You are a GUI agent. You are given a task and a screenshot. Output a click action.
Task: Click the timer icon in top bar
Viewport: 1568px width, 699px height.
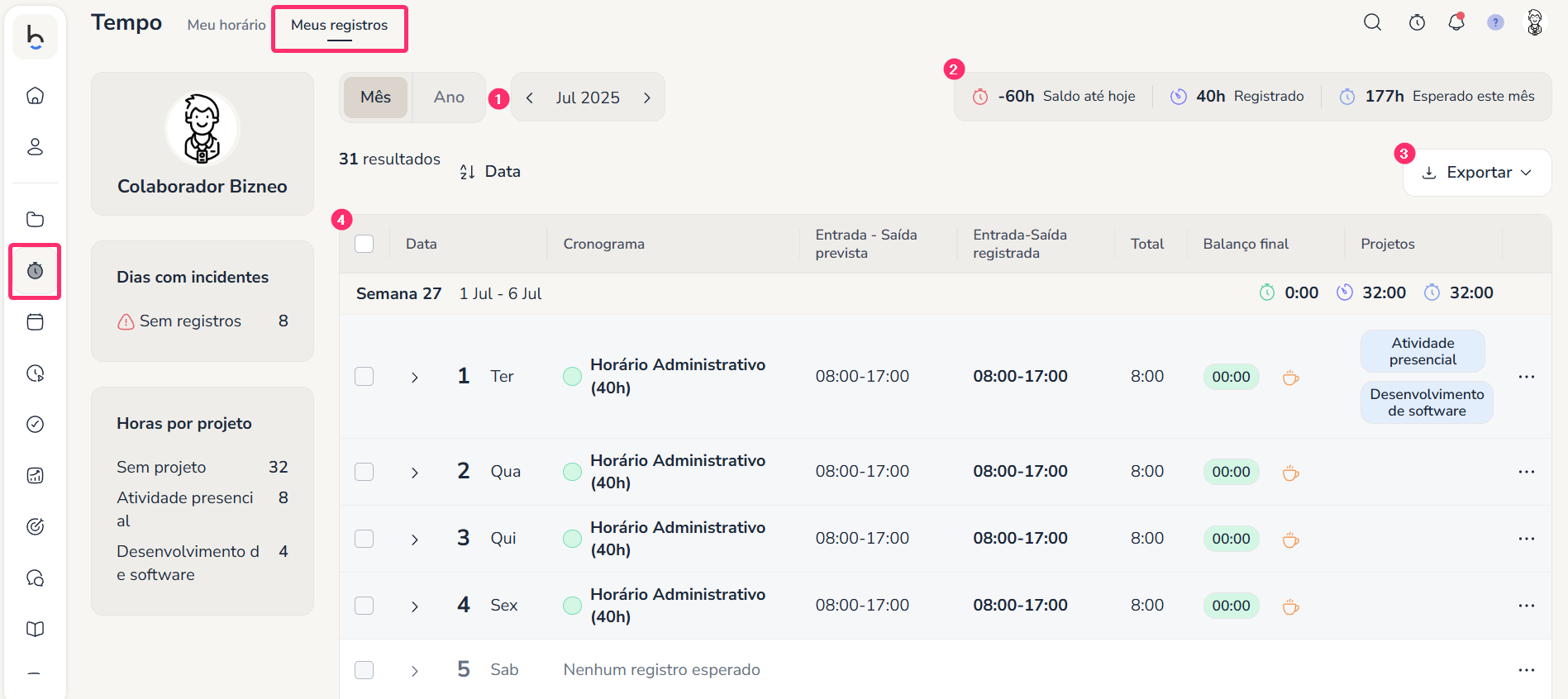pyautogui.click(x=1417, y=22)
